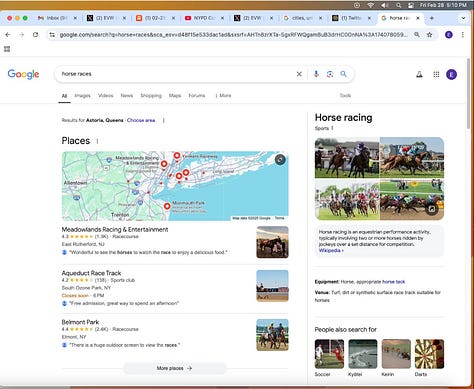Open the Chrome profile avatar in toolbar
This screenshot has height=389, width=474.
(449, 35)
